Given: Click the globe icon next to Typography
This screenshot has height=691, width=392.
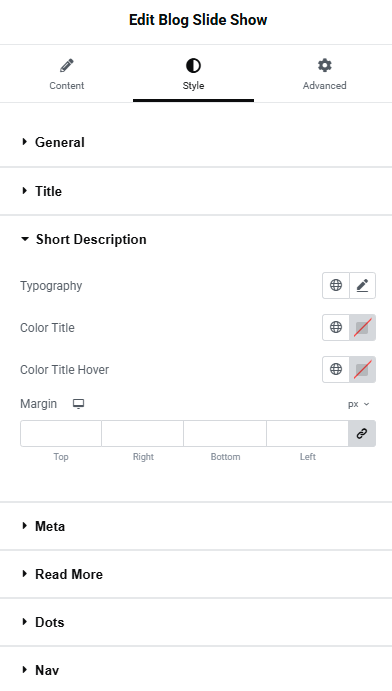Looking at the screenshot, I should click(x=336, y=286).
